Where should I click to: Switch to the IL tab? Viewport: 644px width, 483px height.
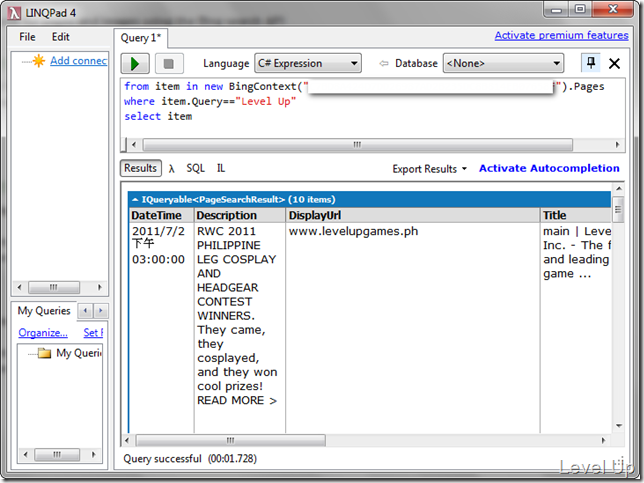click(221, 168)
